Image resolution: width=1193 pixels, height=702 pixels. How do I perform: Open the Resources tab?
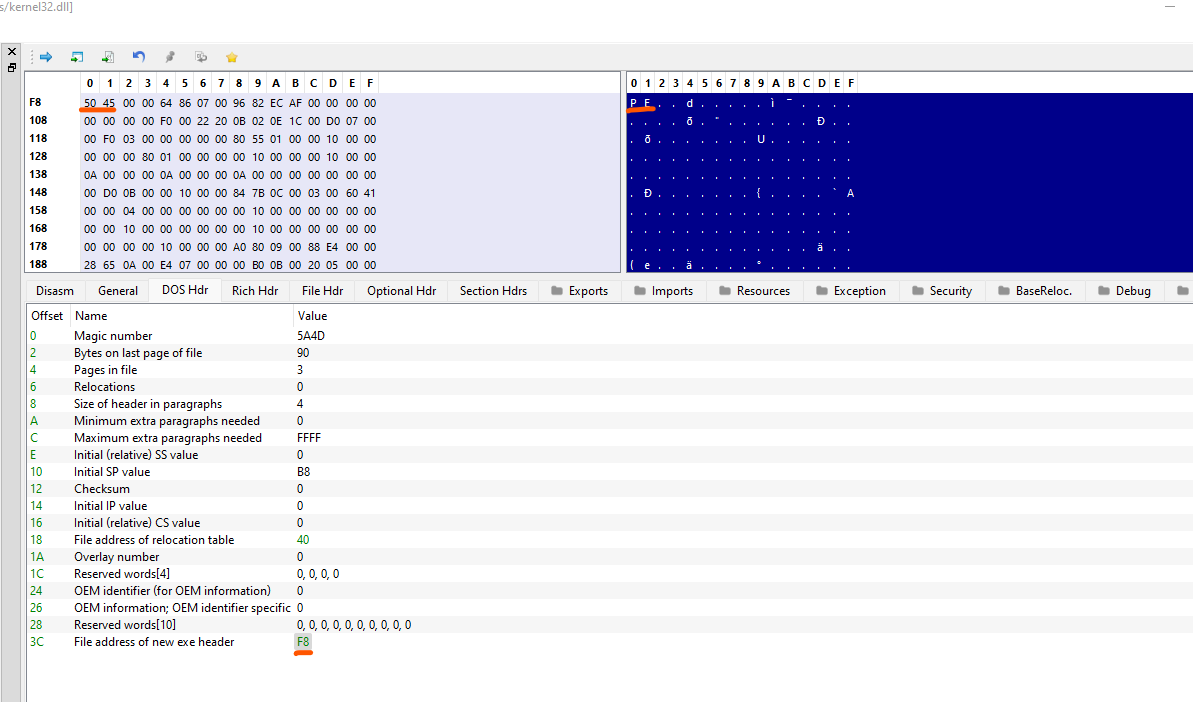(x=755, y=291)
